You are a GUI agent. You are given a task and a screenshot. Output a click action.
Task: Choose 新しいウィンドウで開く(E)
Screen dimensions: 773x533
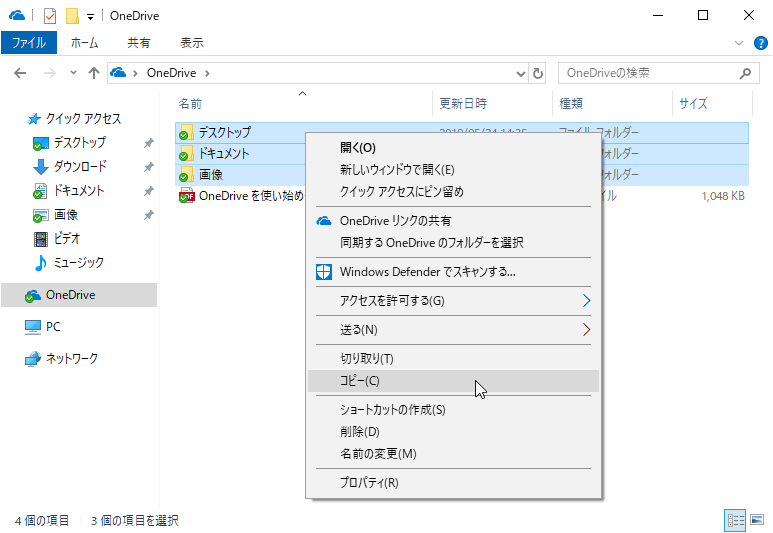click(x=453, y=170)
